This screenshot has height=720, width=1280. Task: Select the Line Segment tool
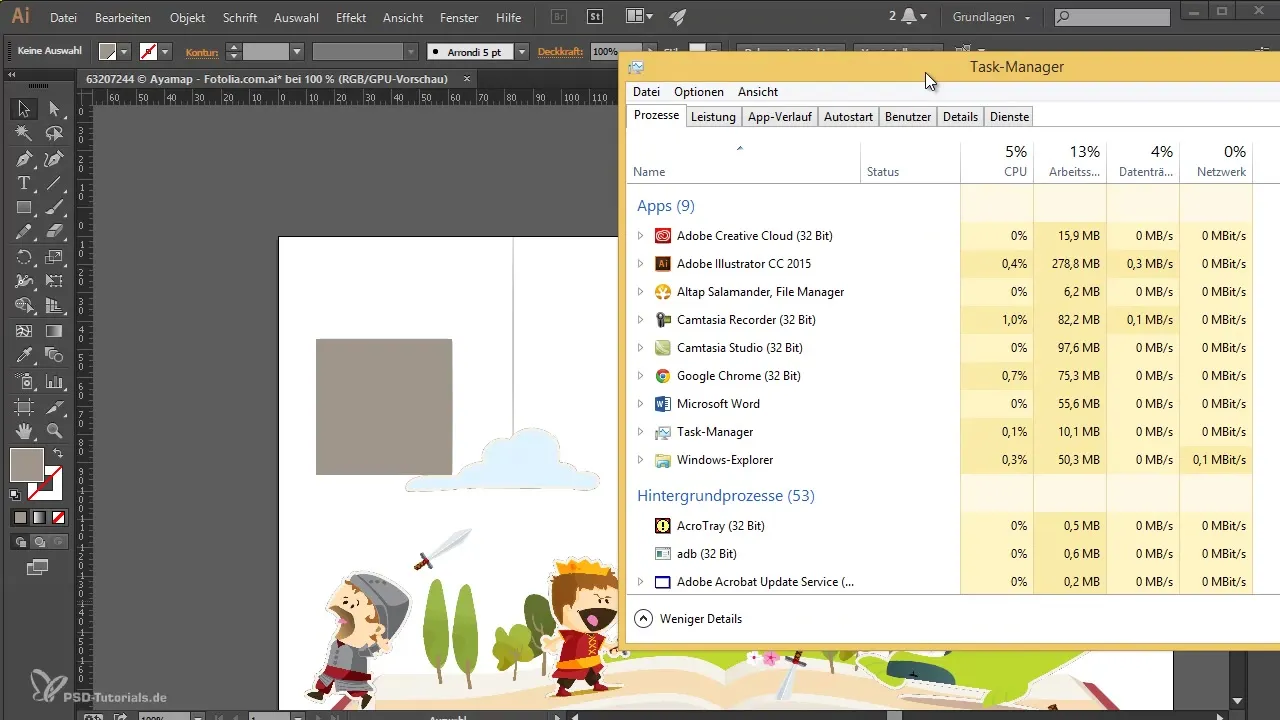(x=54, y=183)
